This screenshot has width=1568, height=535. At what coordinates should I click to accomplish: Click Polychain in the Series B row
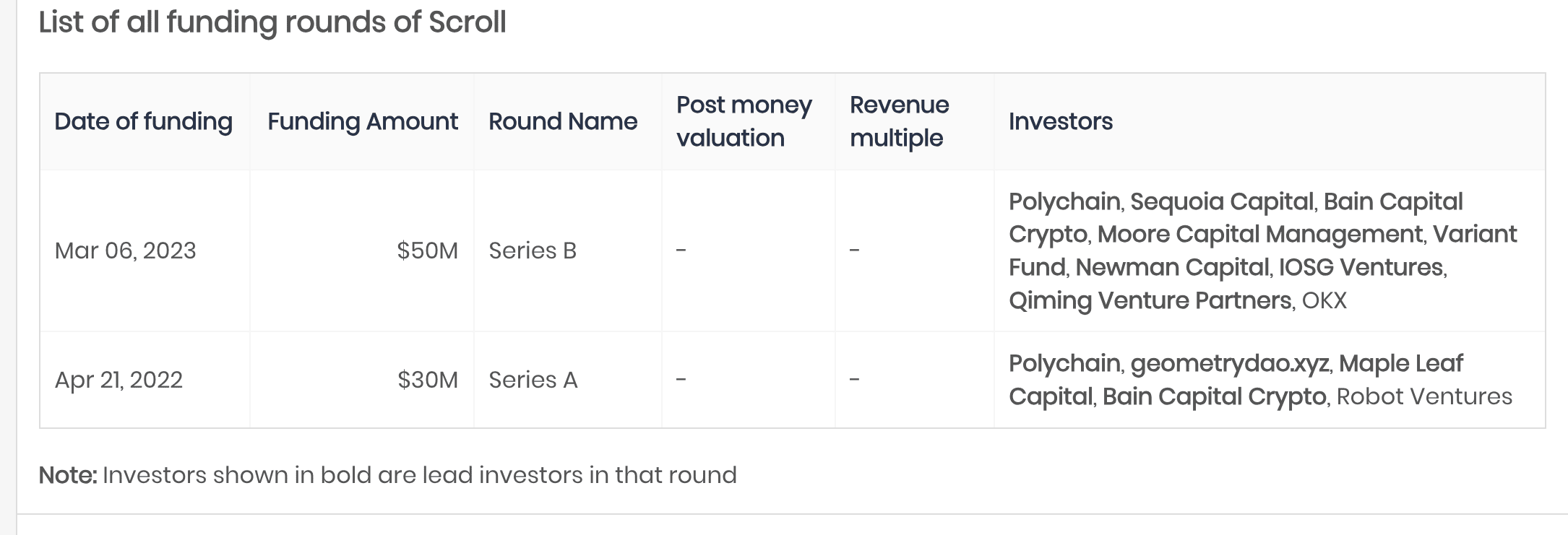(x=1064, y=201)
